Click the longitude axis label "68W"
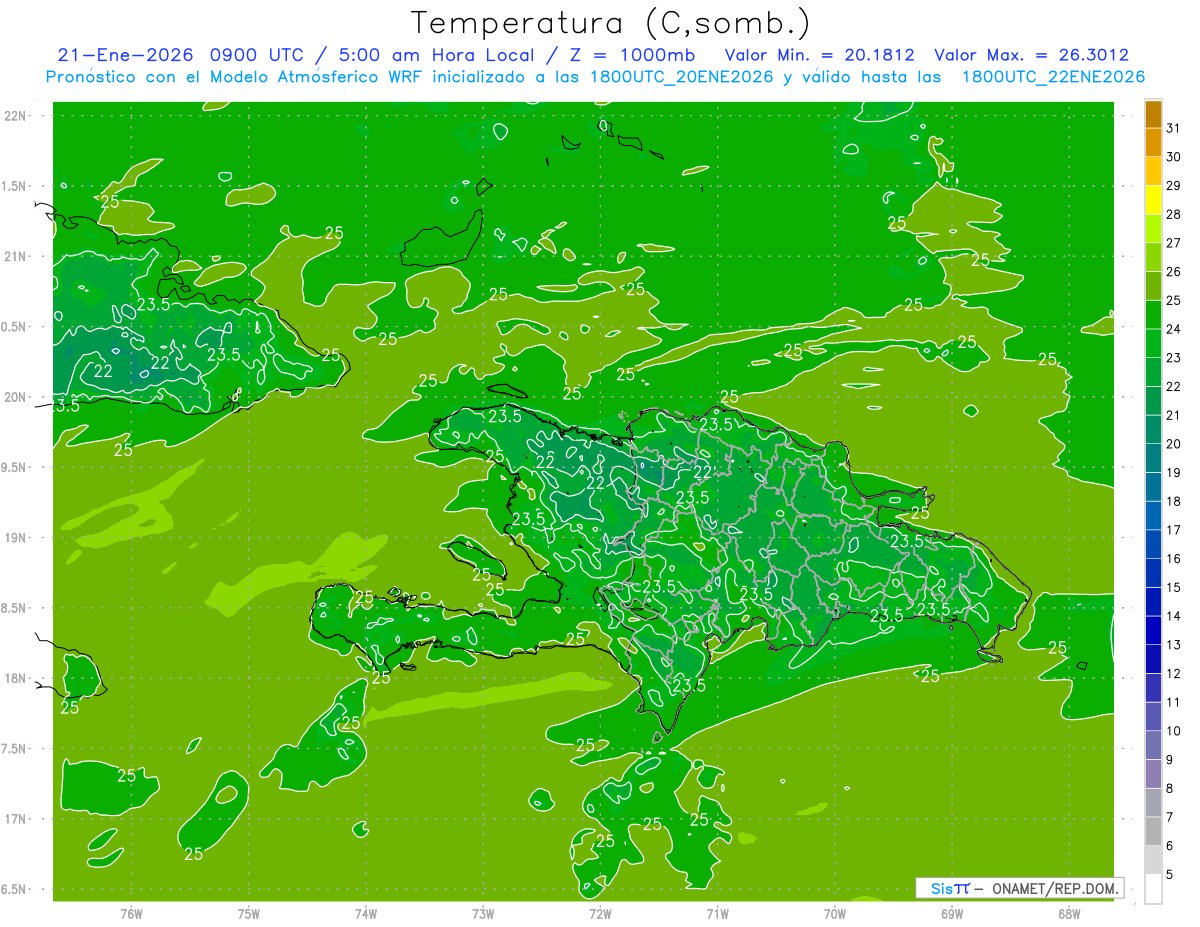 coord(1069,914)
